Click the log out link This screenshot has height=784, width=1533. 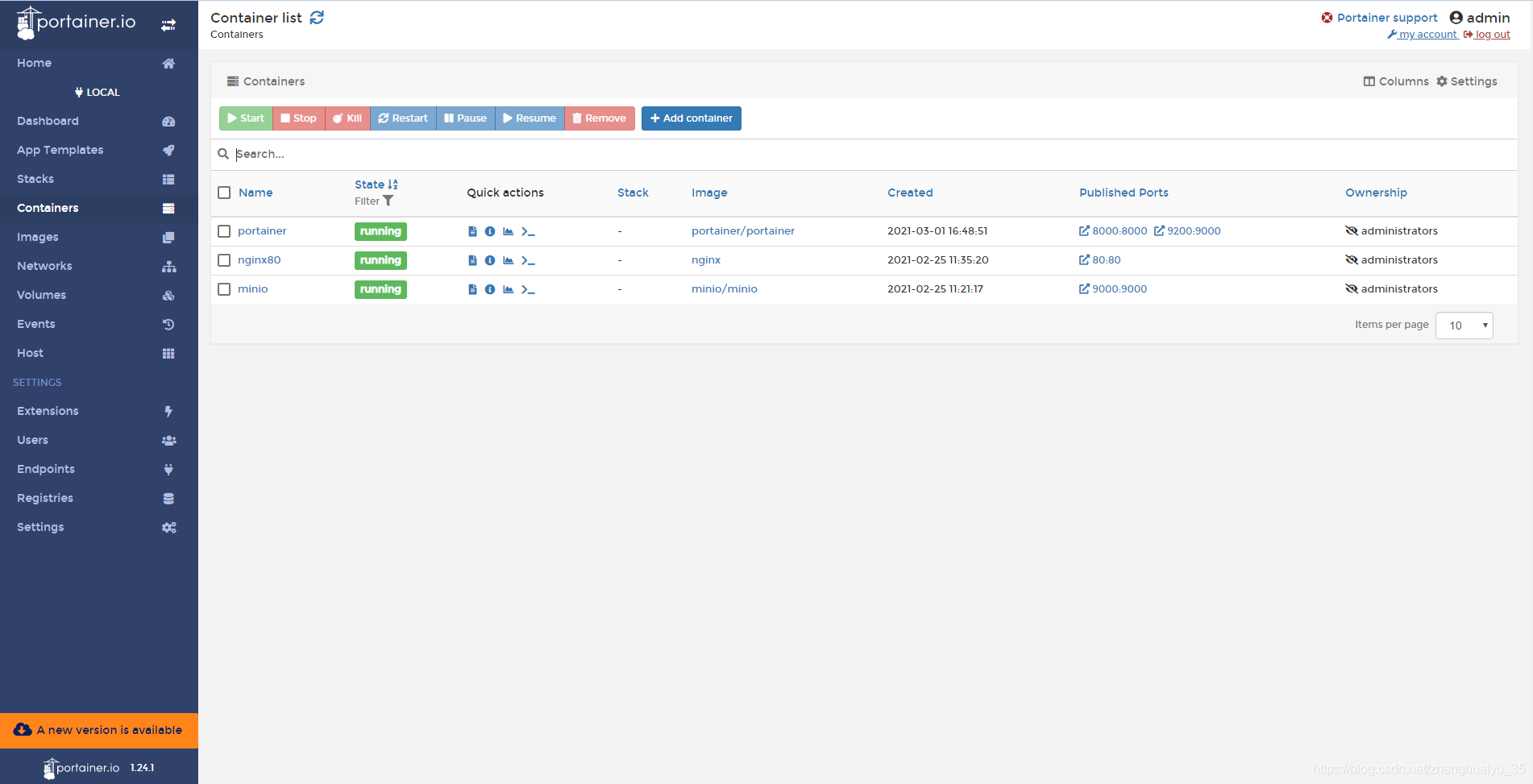tap(1487, 35)
